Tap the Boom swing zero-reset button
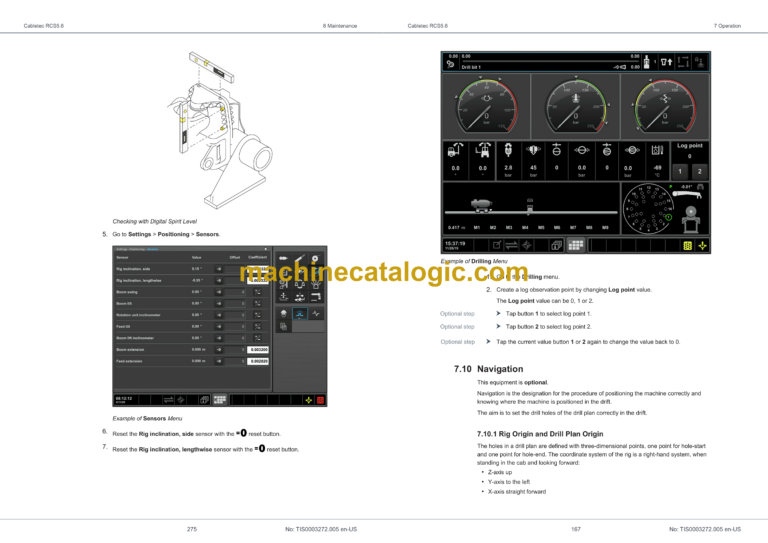The image size is (768, 543). 219,292
